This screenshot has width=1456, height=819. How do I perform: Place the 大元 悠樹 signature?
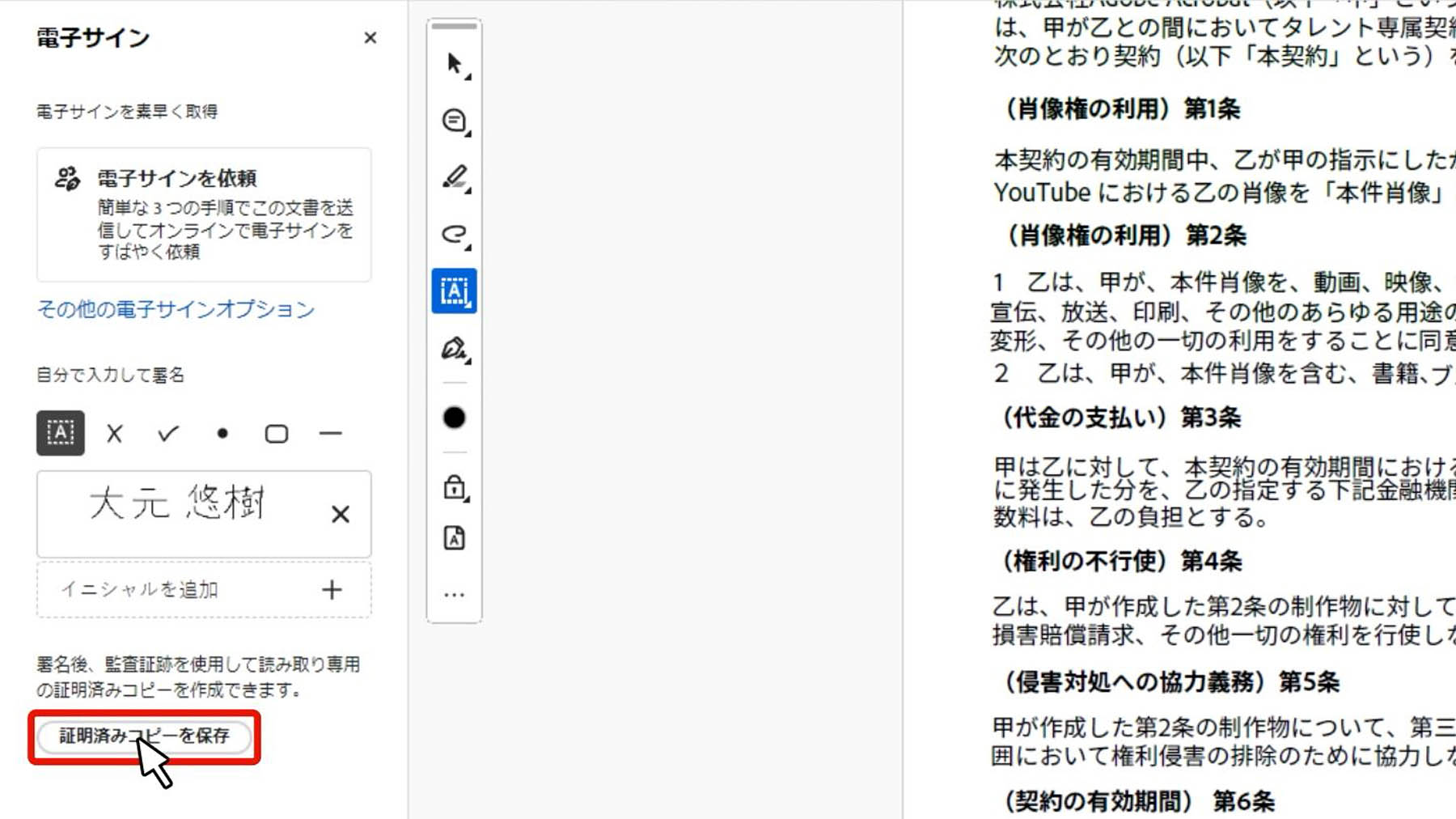[178, 503]
